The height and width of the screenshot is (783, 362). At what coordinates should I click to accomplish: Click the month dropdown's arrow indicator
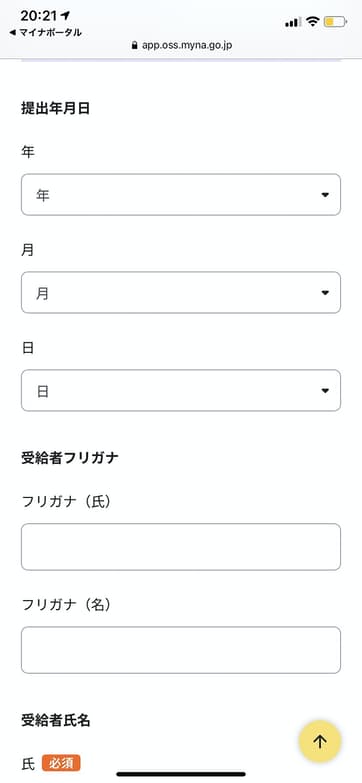[325, 293]
